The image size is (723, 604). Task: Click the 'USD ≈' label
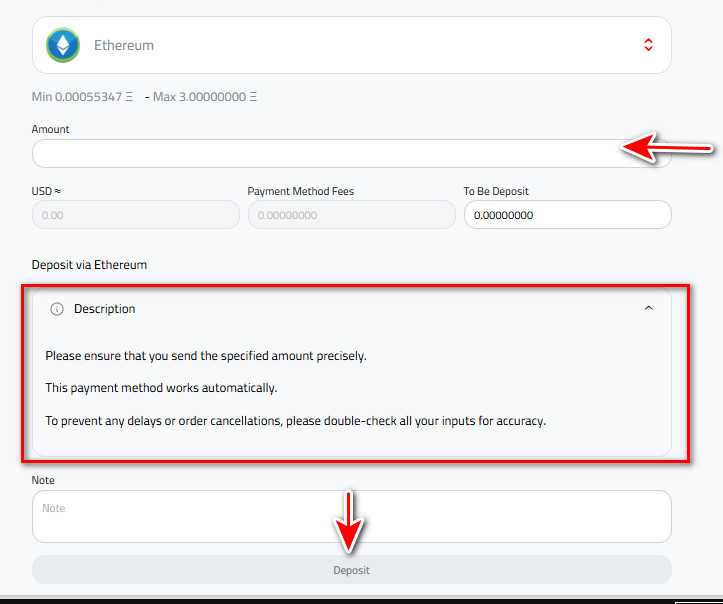46,191
